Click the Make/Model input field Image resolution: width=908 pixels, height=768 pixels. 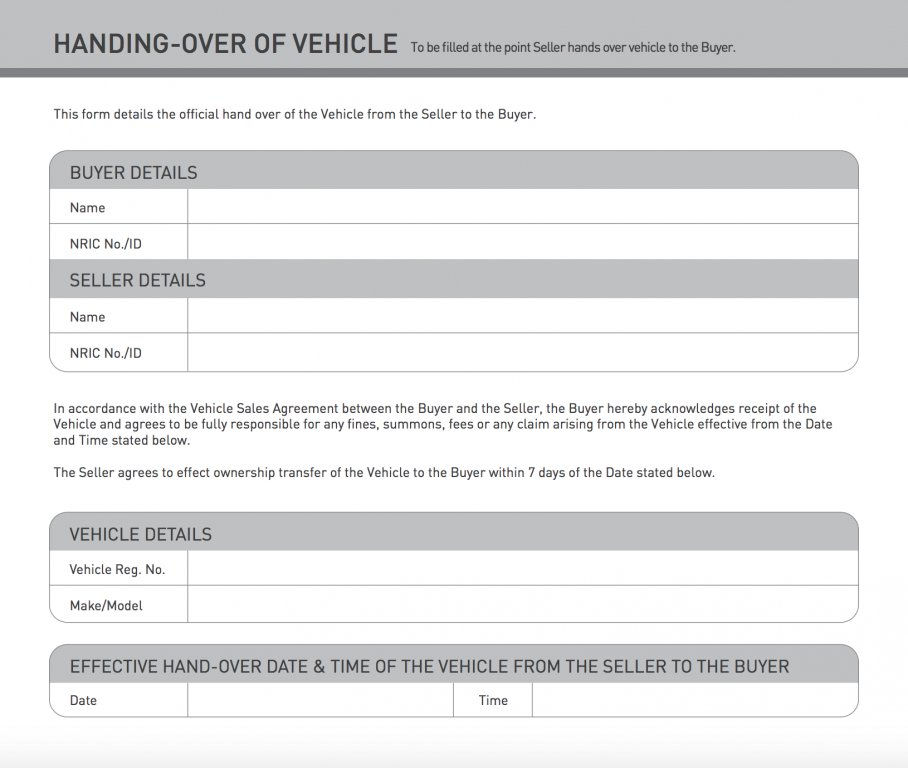click(522, 604)
